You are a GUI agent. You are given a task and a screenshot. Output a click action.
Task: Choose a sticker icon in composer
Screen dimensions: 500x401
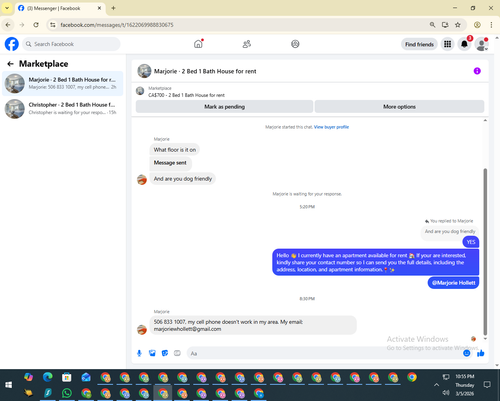(x=165, y=353)
